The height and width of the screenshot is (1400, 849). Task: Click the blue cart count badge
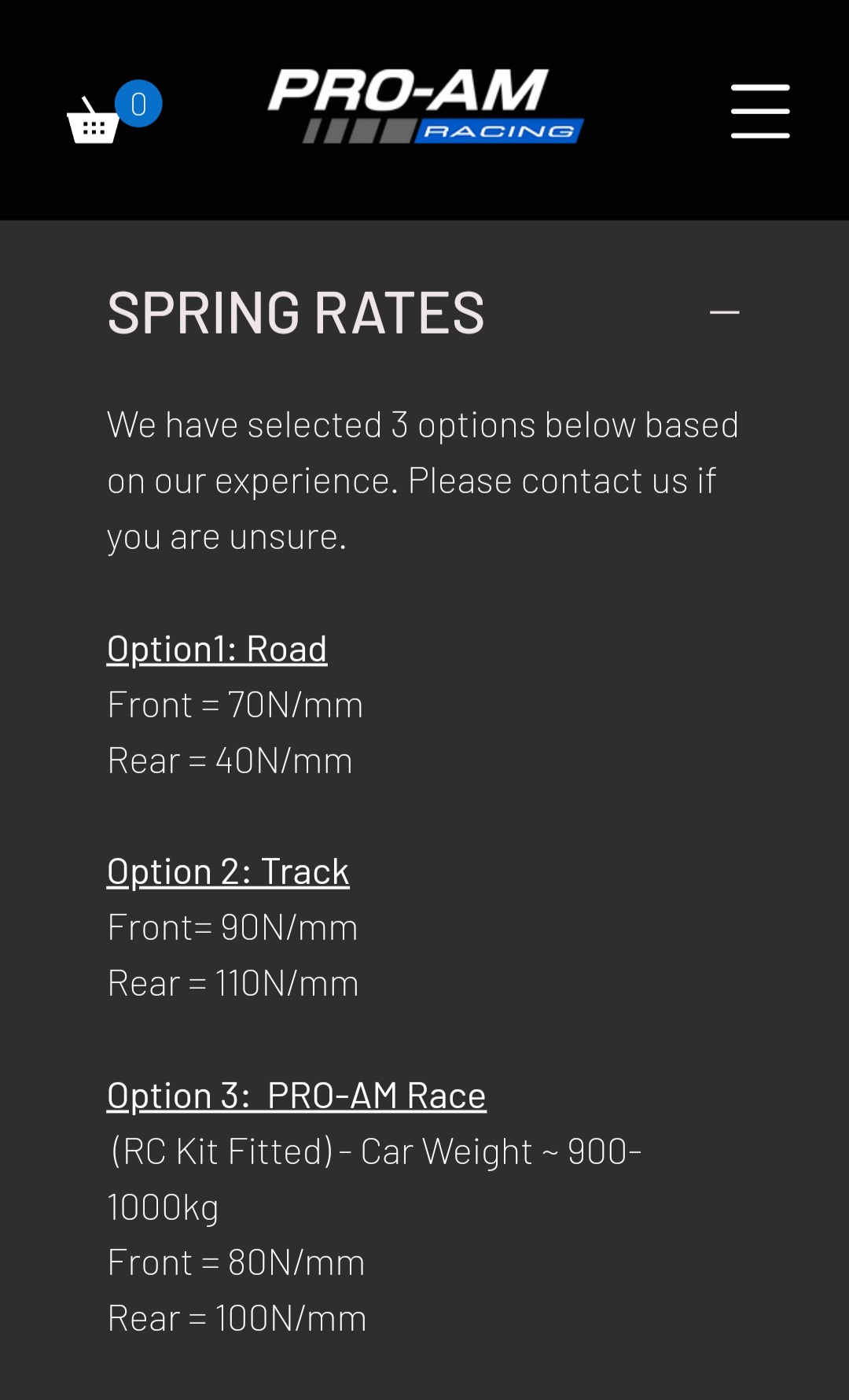pyautogui.click(x=138, y=104)
